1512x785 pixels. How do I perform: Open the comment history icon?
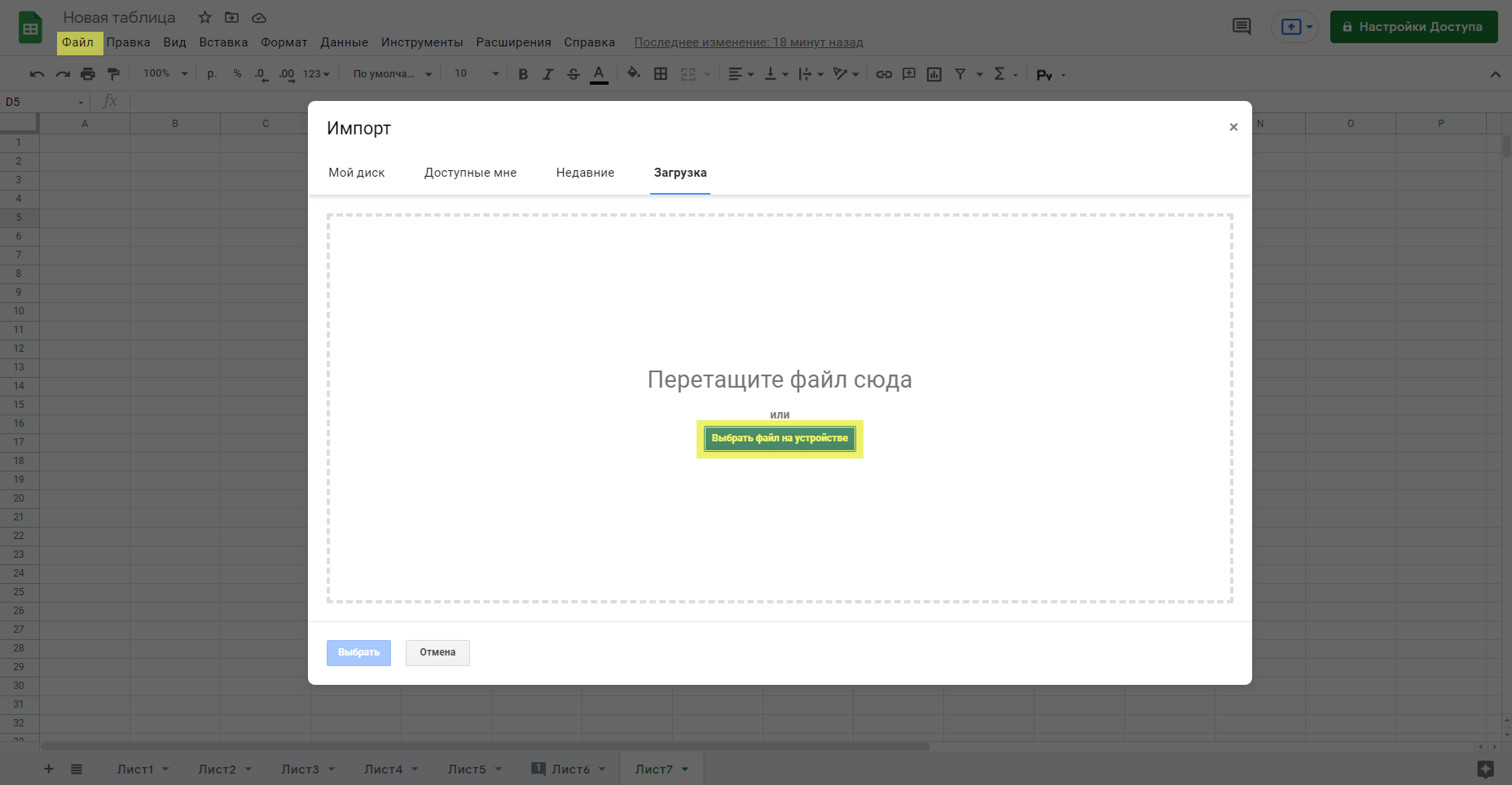[1242, 27]
